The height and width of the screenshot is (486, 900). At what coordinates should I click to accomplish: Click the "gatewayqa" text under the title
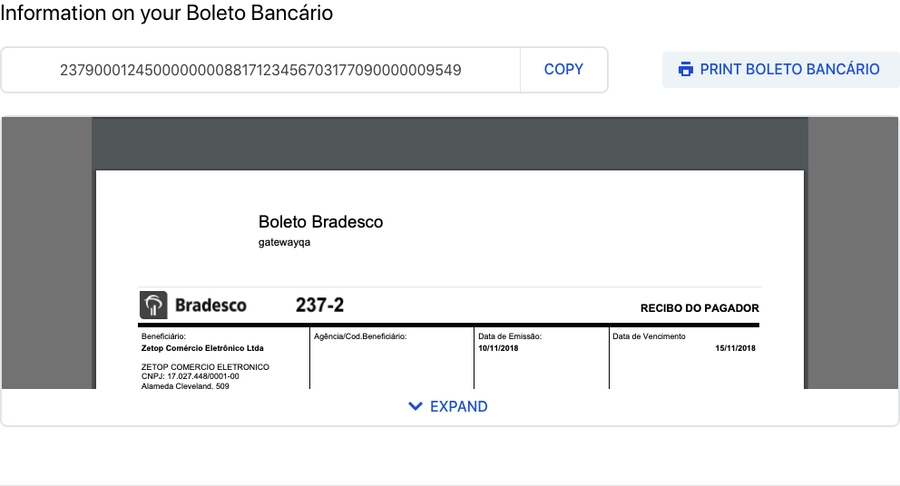tap(285, 242)
